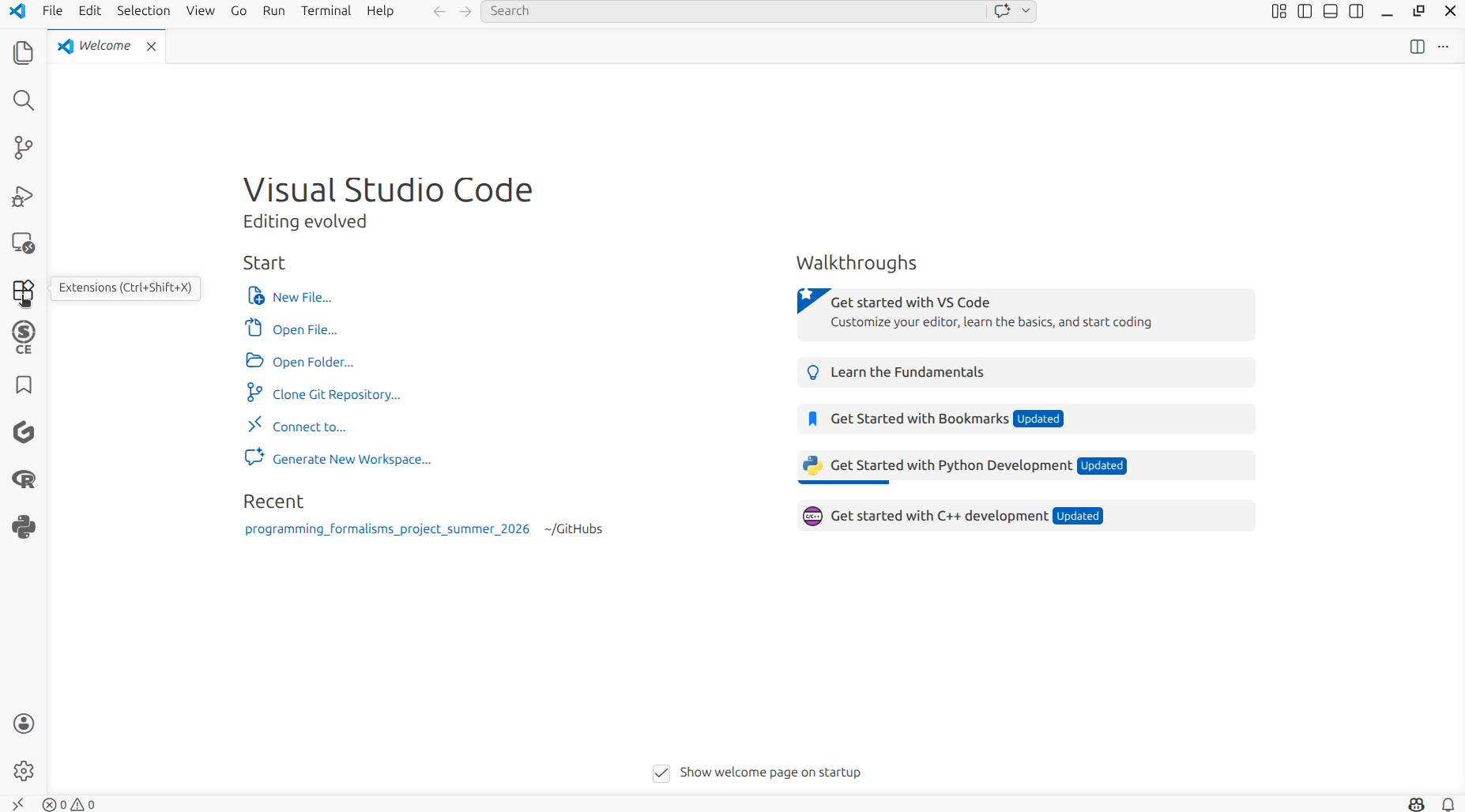This screenshot has width=1465, height=812.
Task: Expand the chat dropdown arrow in title bar
Action: click(x=1026, y=11)
